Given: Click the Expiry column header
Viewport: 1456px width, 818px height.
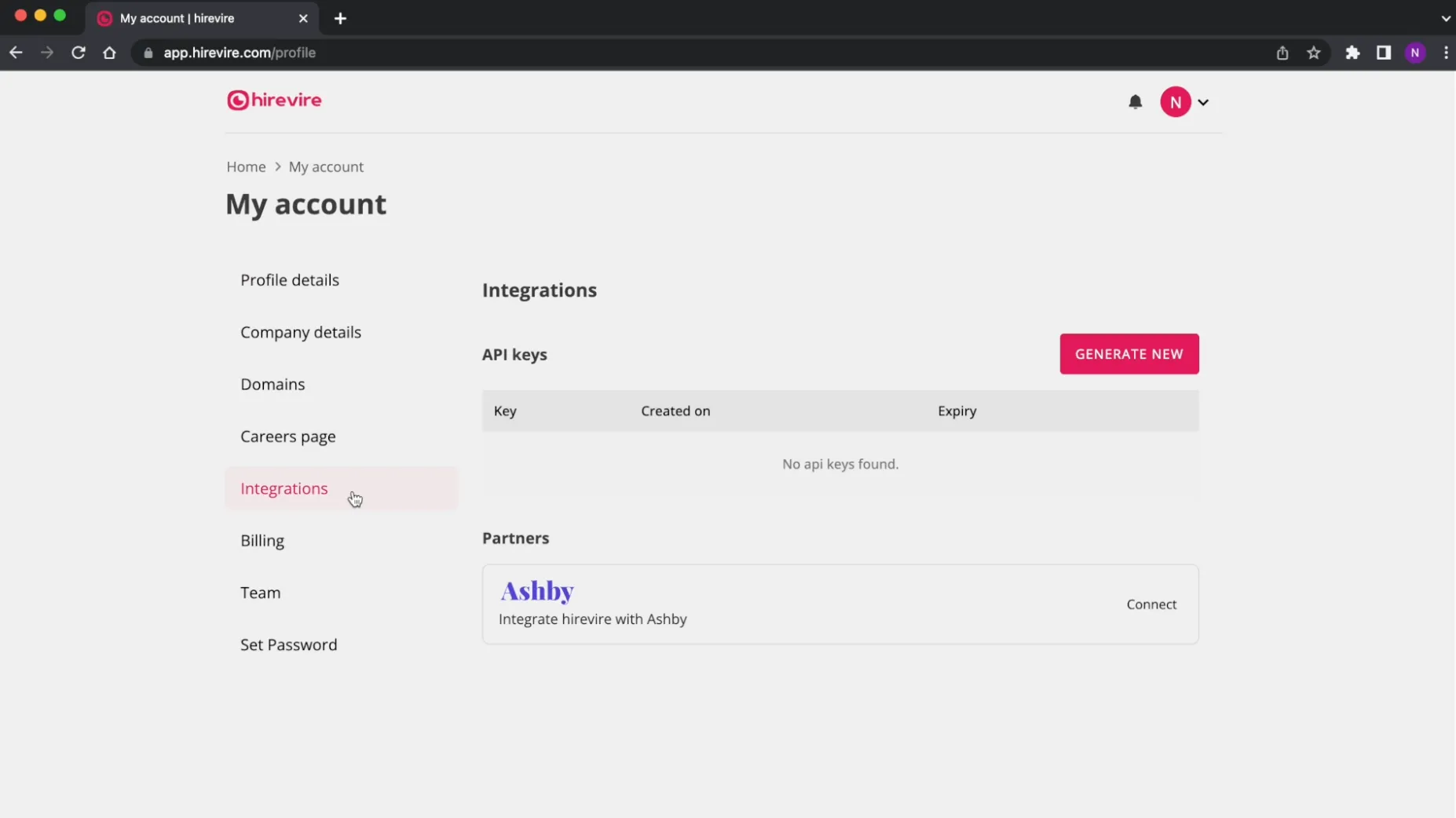Looking at the screenshot, I should 957,411.
